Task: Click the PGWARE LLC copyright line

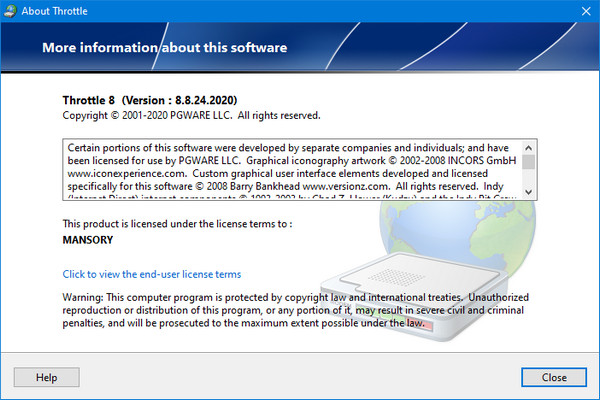Action: (190, 116)
